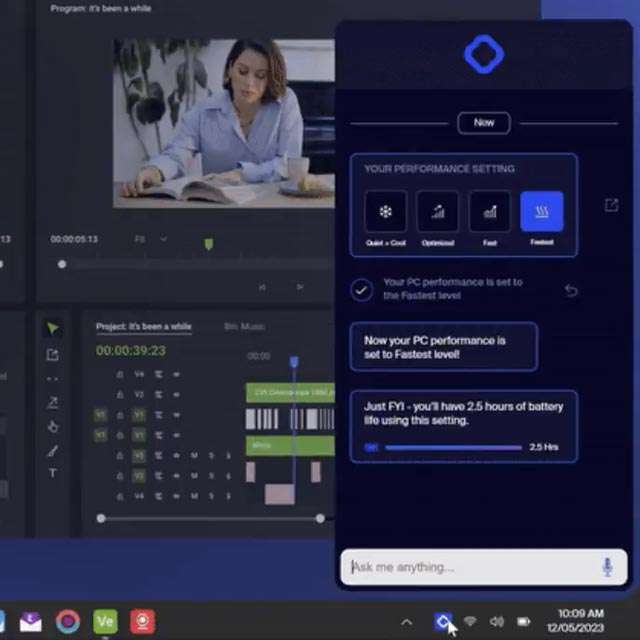
Task: Play the program monitor video
Action: pos(300,287)
